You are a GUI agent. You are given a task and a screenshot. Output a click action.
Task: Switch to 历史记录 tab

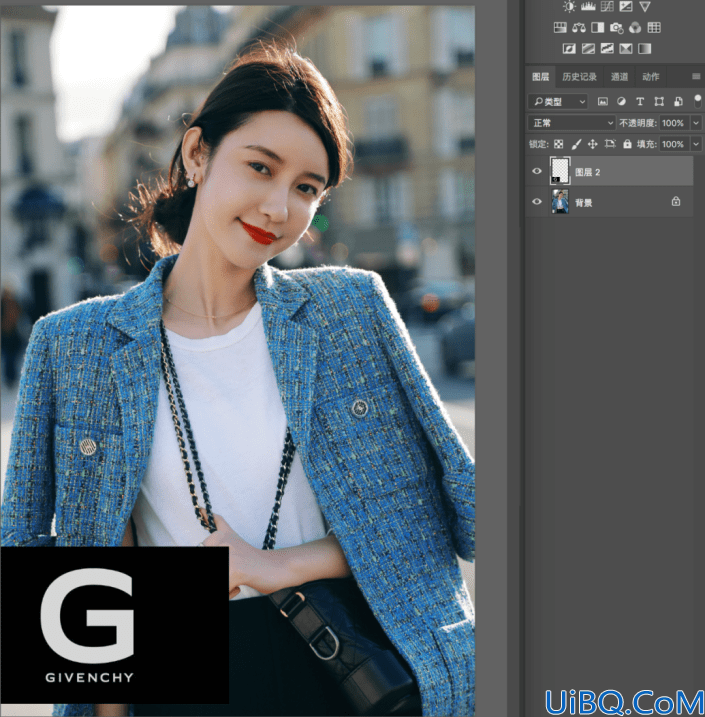pyautogui.click(x=579, y=77)
